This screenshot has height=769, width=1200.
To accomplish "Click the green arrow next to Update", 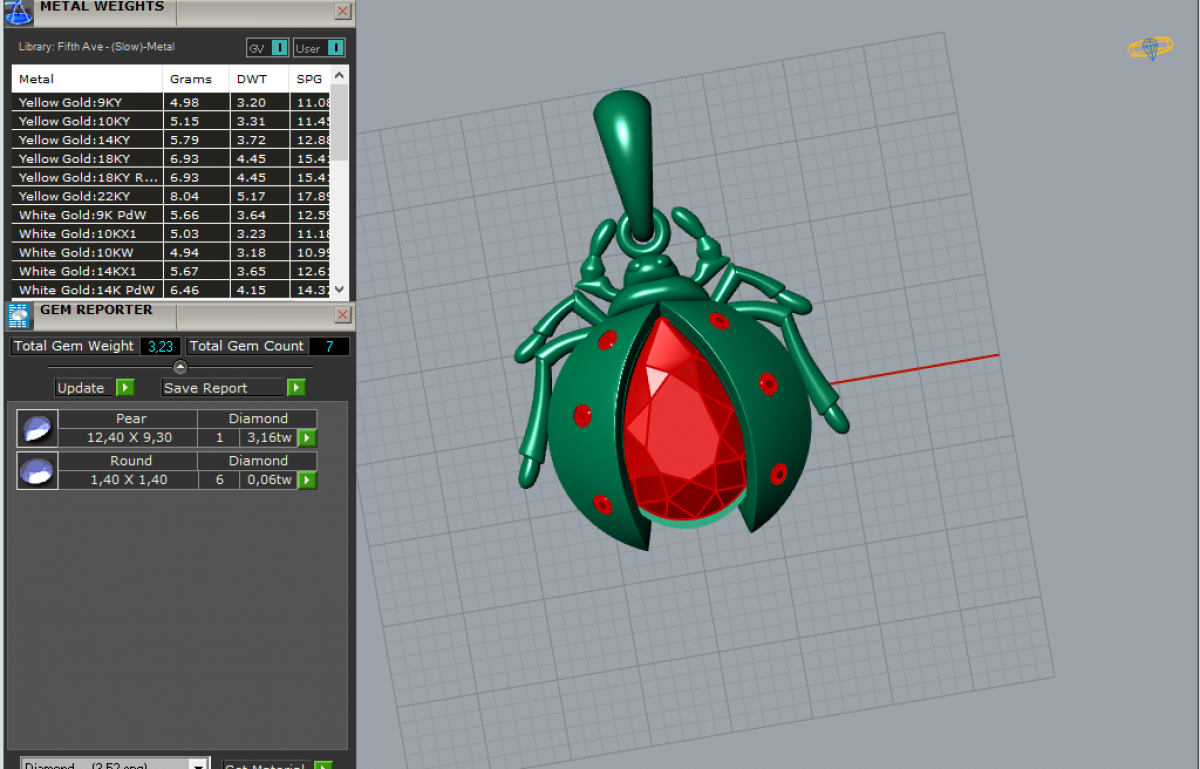I will (x=125, y=388).
